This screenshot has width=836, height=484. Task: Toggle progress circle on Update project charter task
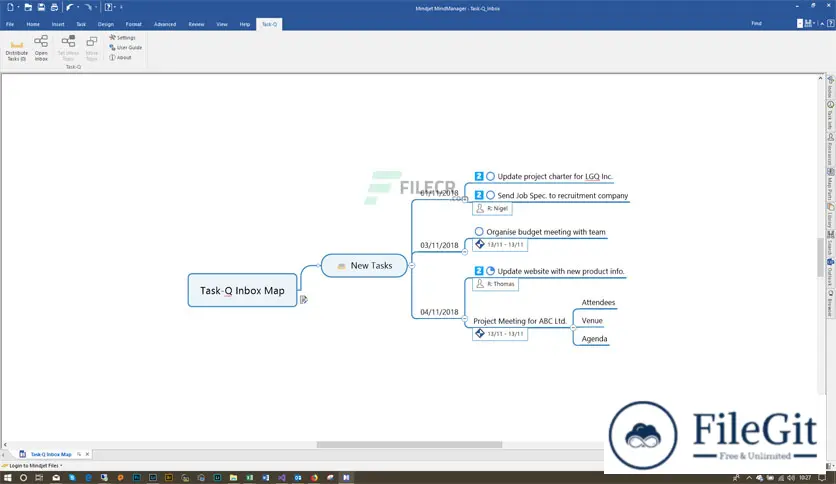[491, 176]
